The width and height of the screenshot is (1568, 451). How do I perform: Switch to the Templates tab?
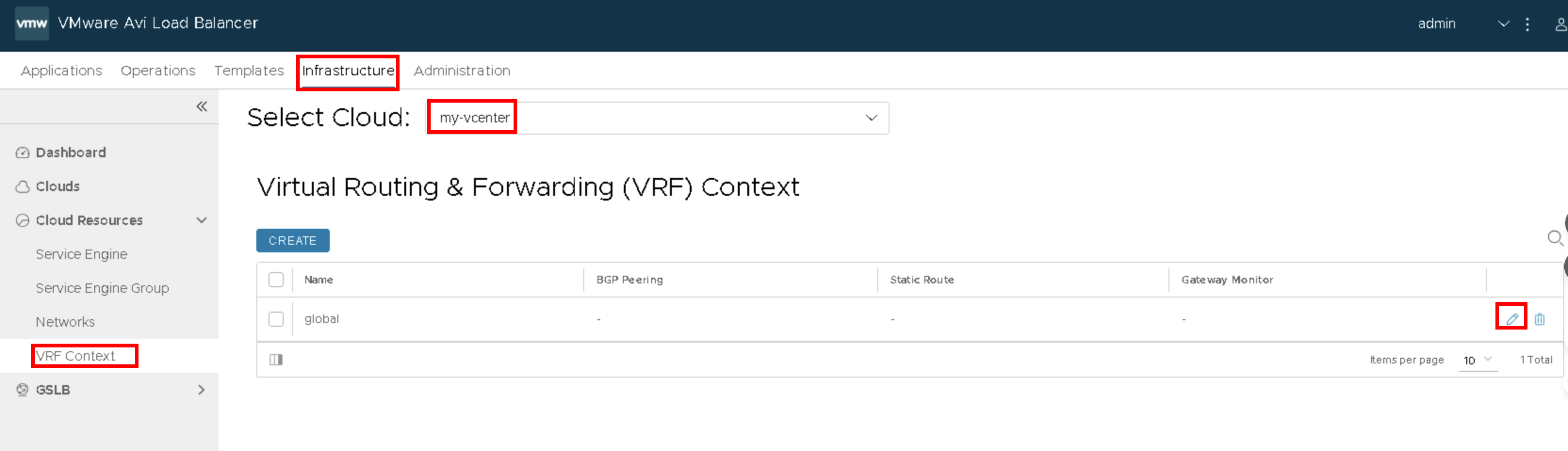pos(249,71)
